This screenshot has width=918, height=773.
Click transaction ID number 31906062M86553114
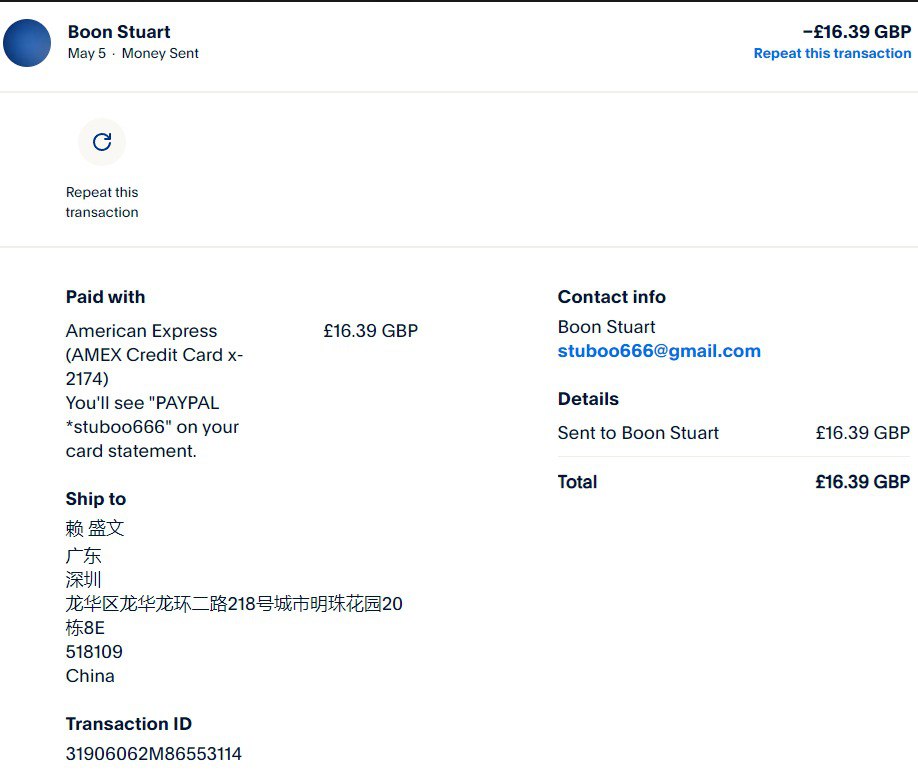pos(154,754)
